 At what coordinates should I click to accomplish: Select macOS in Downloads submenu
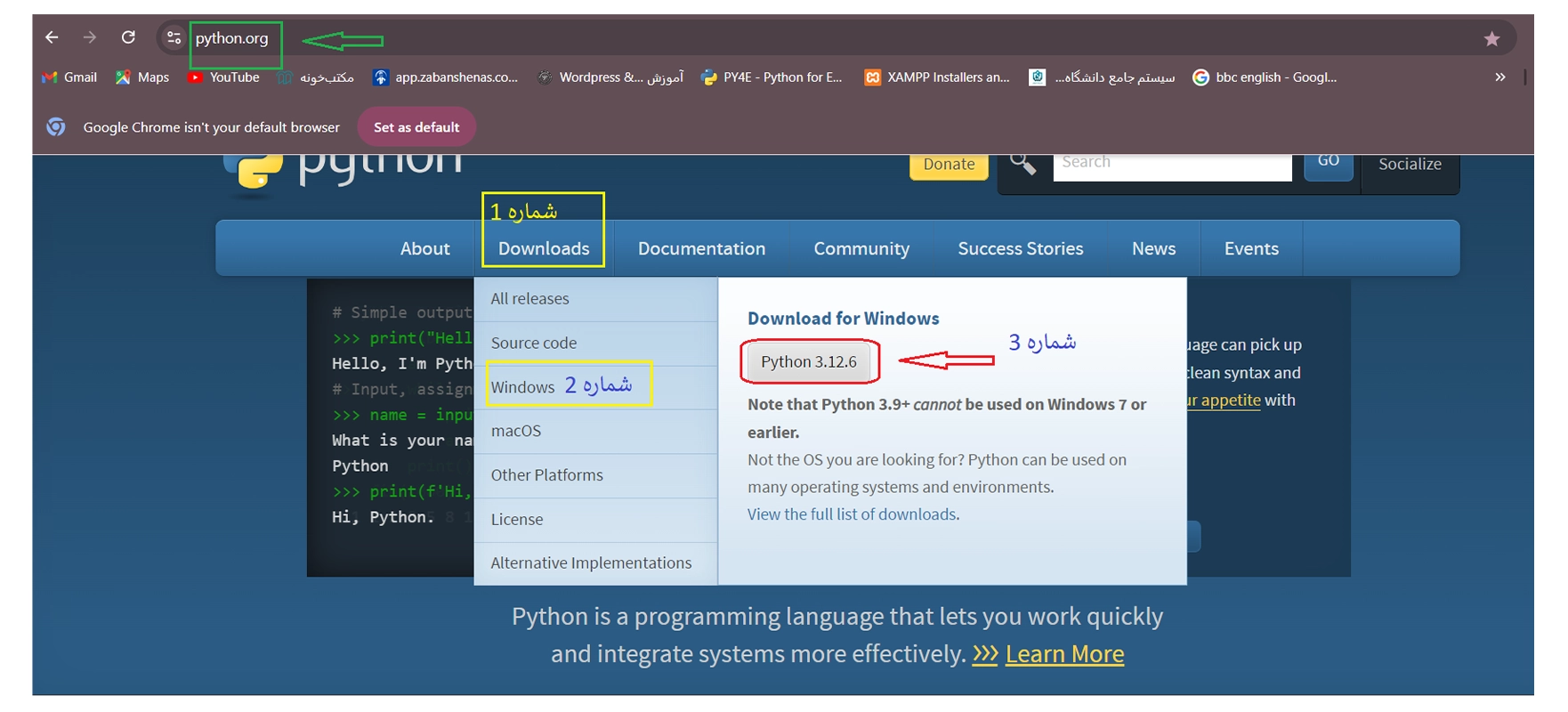(x=595, y=432)
